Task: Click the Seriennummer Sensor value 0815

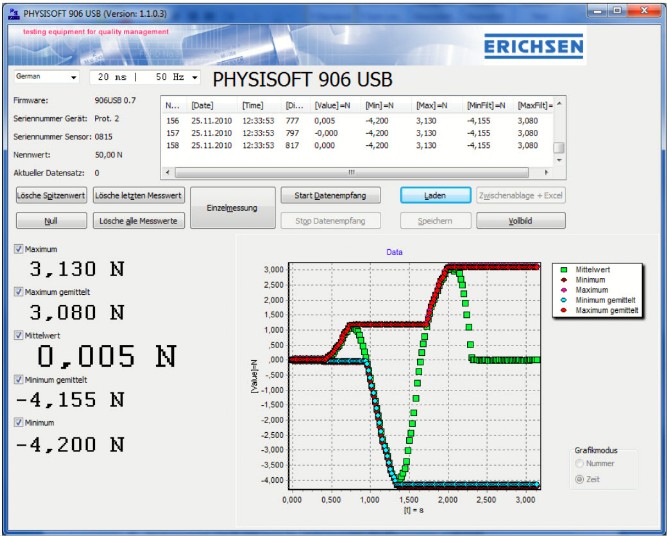Action: 103,137
